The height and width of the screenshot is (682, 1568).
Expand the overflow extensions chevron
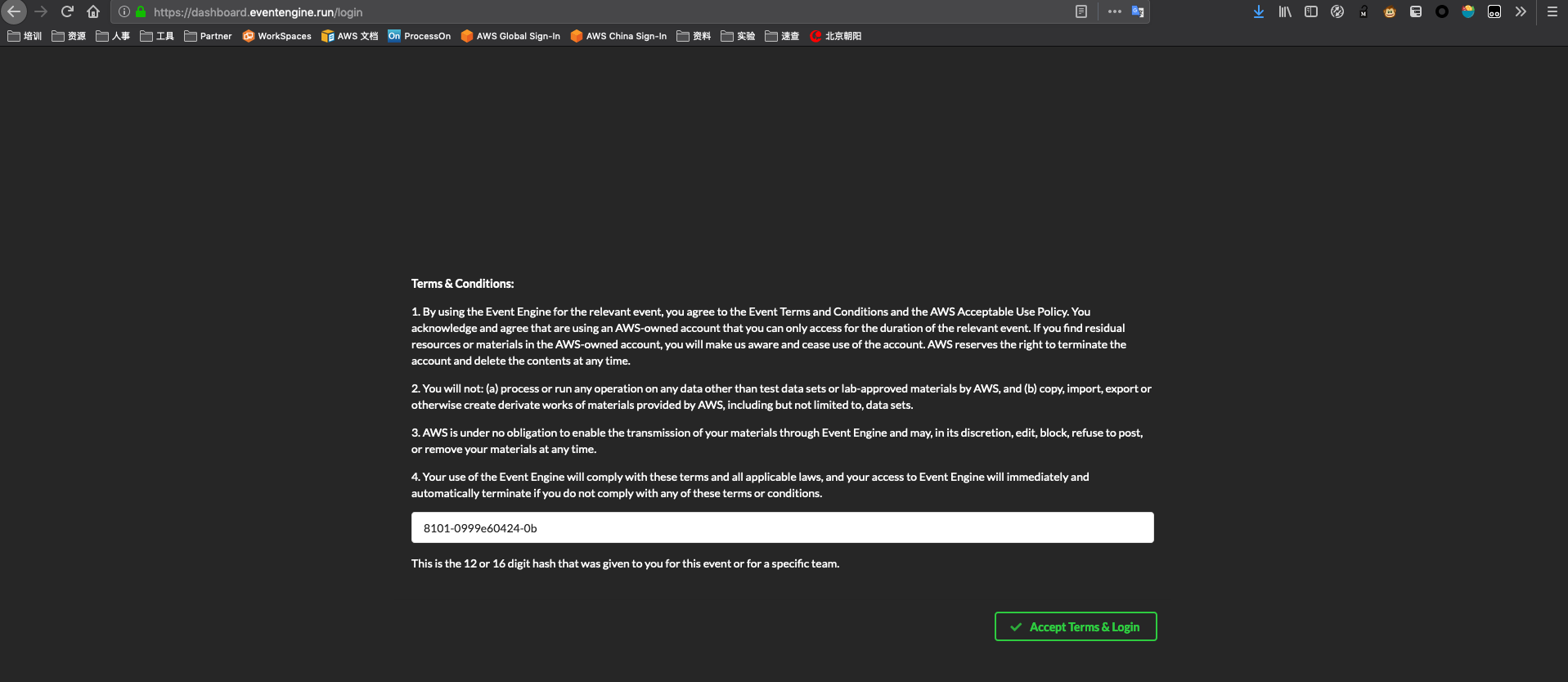1521,11
